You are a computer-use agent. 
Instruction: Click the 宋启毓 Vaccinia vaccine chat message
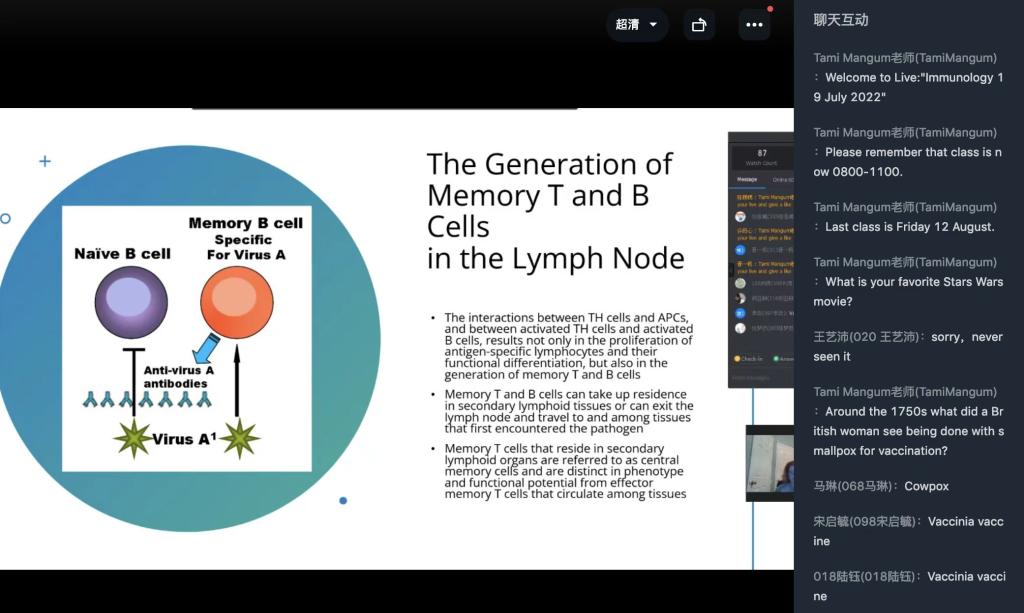pos(908,531)
